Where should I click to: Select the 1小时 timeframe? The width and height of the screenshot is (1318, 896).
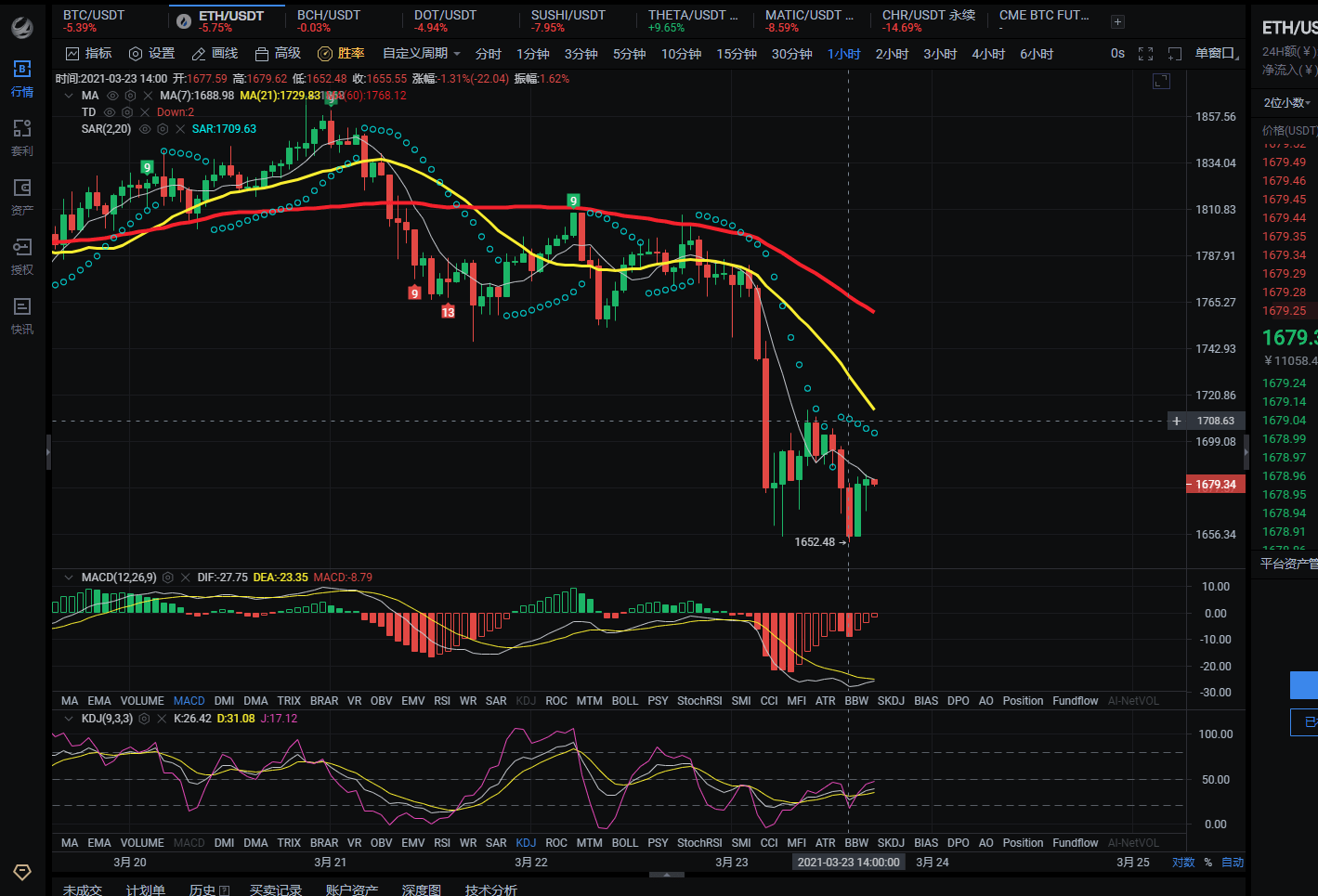click(x=844, y=54)
